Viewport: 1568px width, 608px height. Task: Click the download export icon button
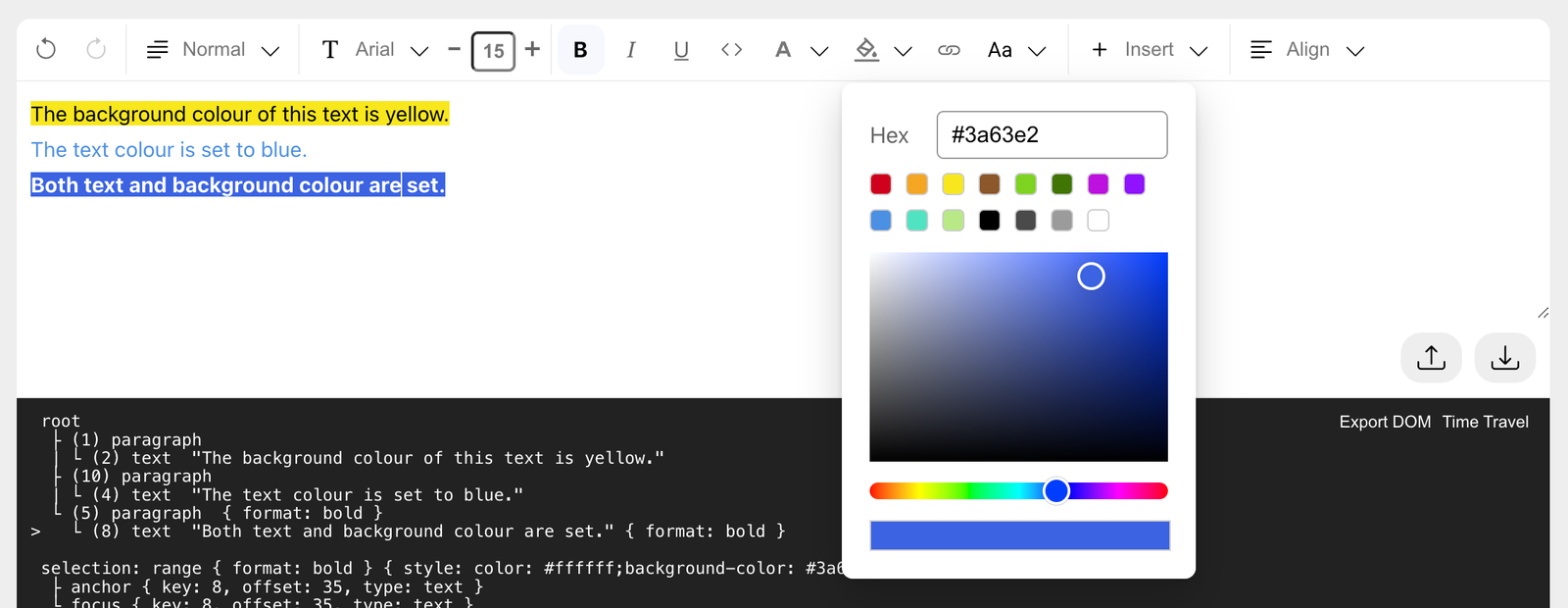pos(1505,358)
